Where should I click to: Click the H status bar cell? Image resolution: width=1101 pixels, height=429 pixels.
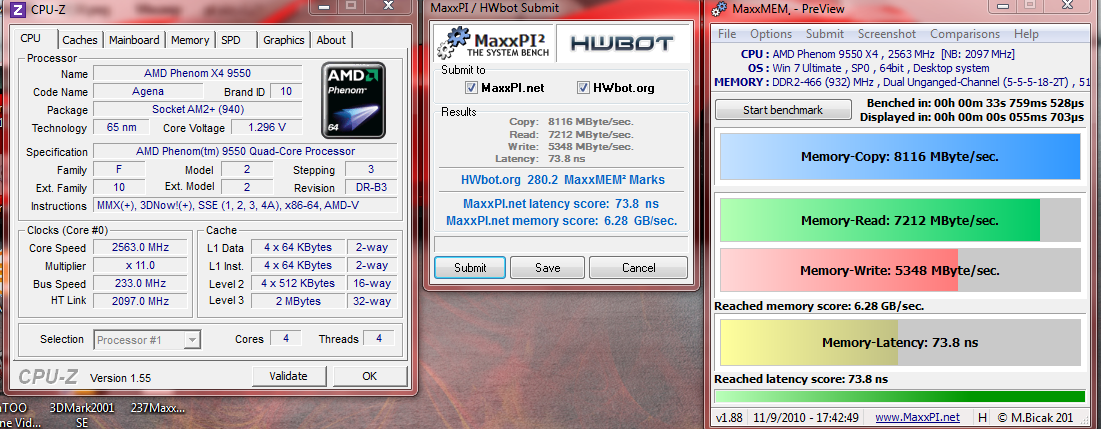(982, 417)
